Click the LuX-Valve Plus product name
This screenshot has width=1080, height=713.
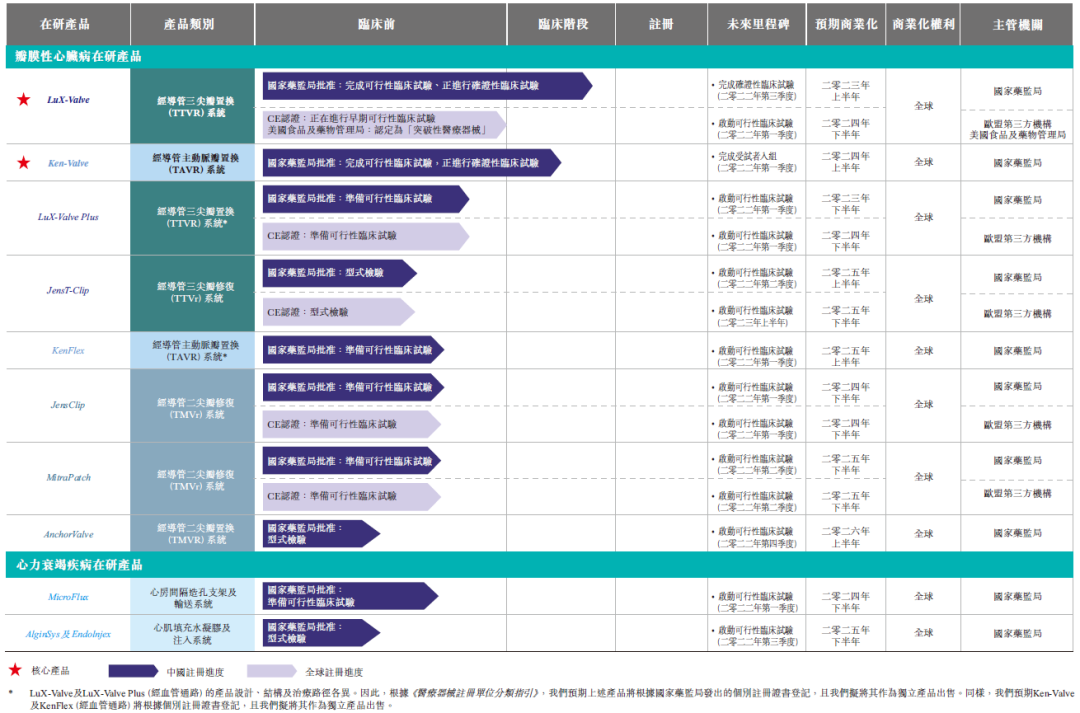[x=68, y=217]
